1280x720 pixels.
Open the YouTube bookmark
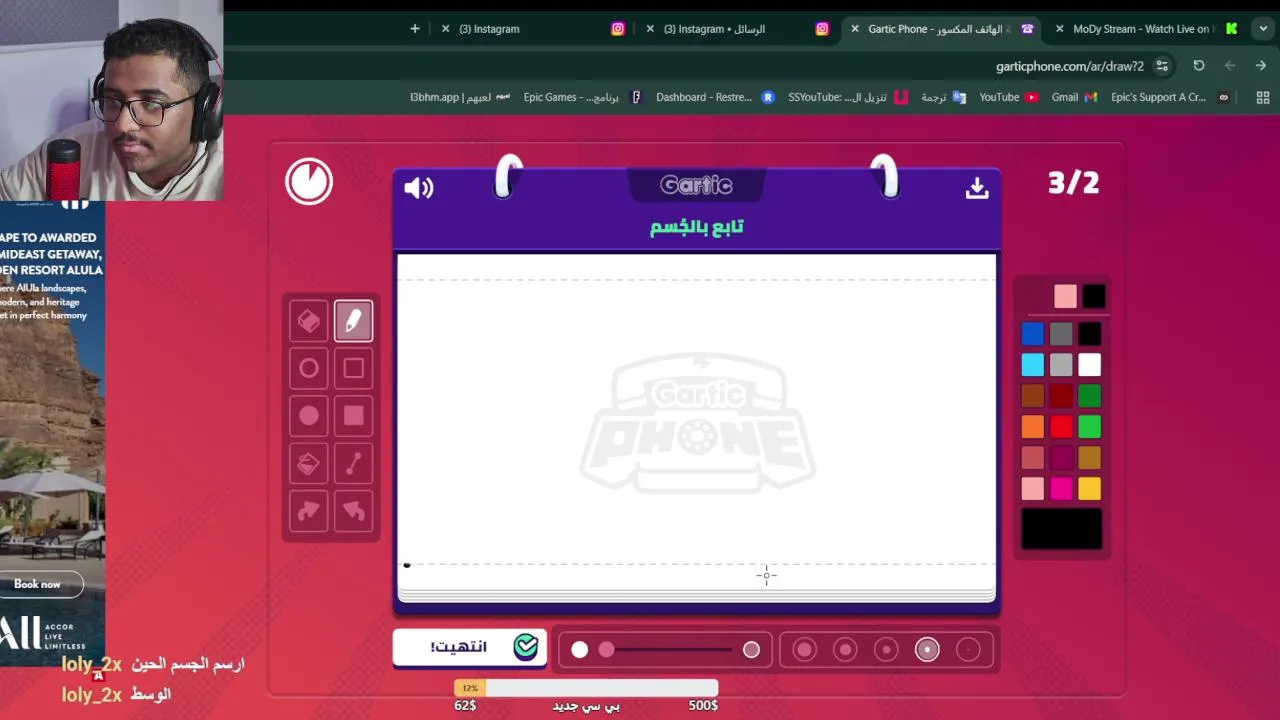point(1009,97)
